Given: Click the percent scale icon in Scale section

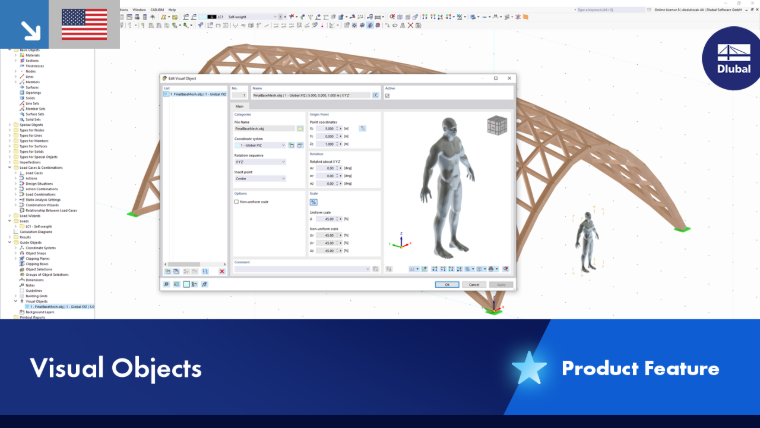Looking at the screenshot, I should (x=314, y=202).
